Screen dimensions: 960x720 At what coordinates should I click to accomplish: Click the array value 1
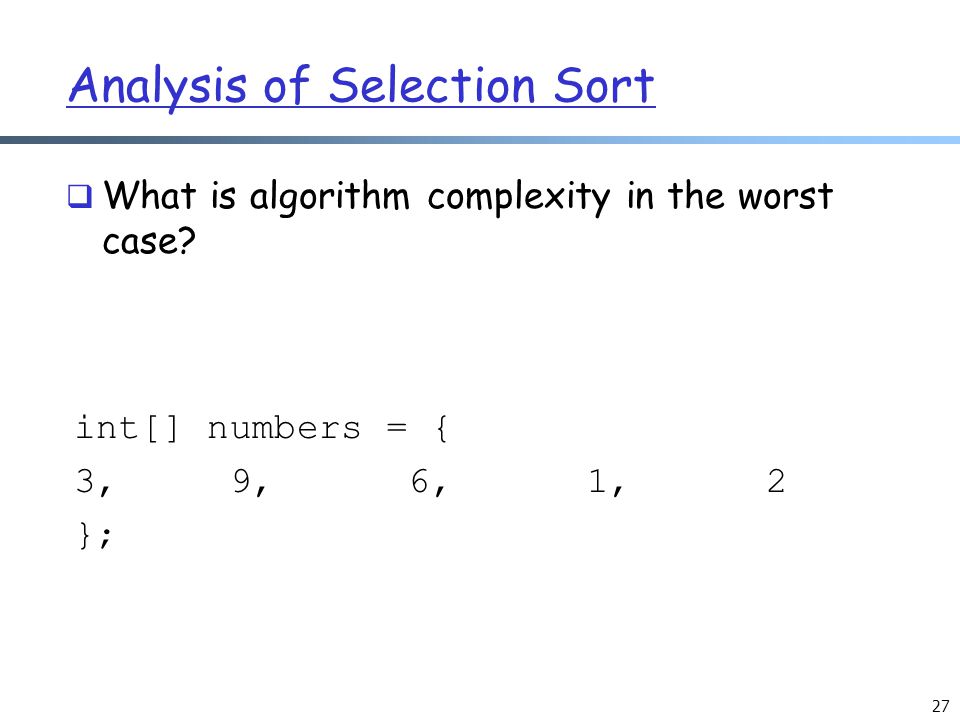coord(597,481)
